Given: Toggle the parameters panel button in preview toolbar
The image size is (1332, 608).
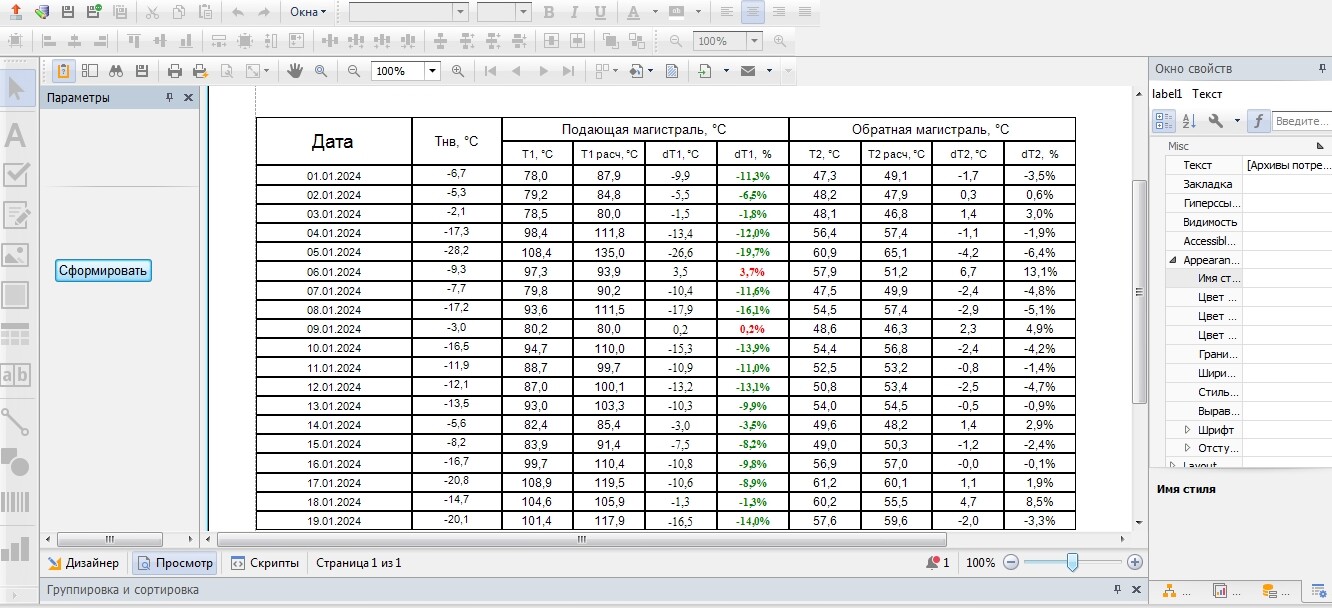Looking at the screenshot, I should tap(63, 71).
